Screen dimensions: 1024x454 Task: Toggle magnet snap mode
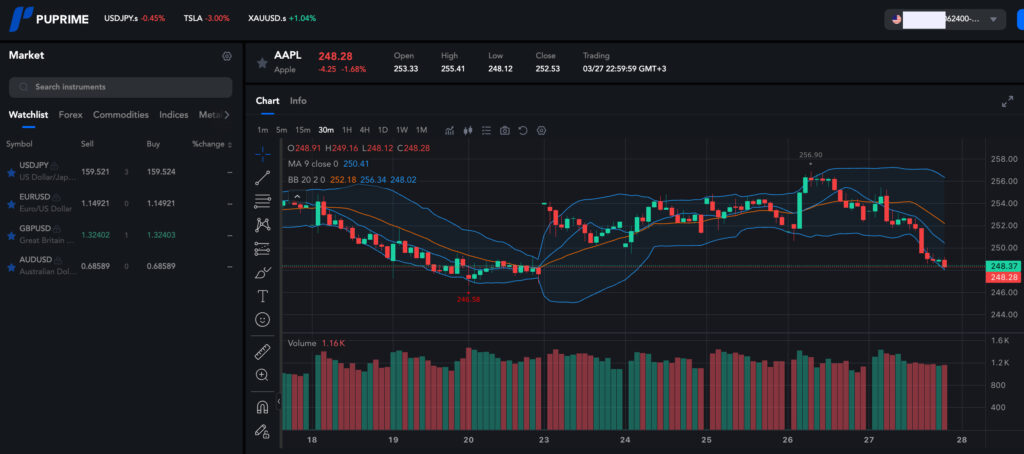point(263,407)
